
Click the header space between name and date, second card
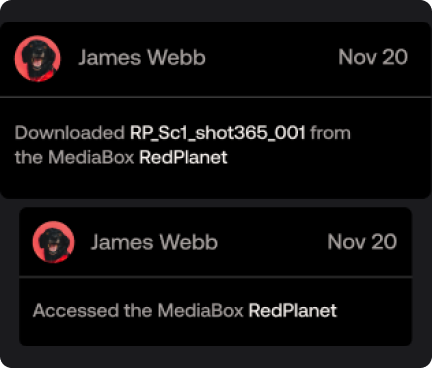click(272, 242)
